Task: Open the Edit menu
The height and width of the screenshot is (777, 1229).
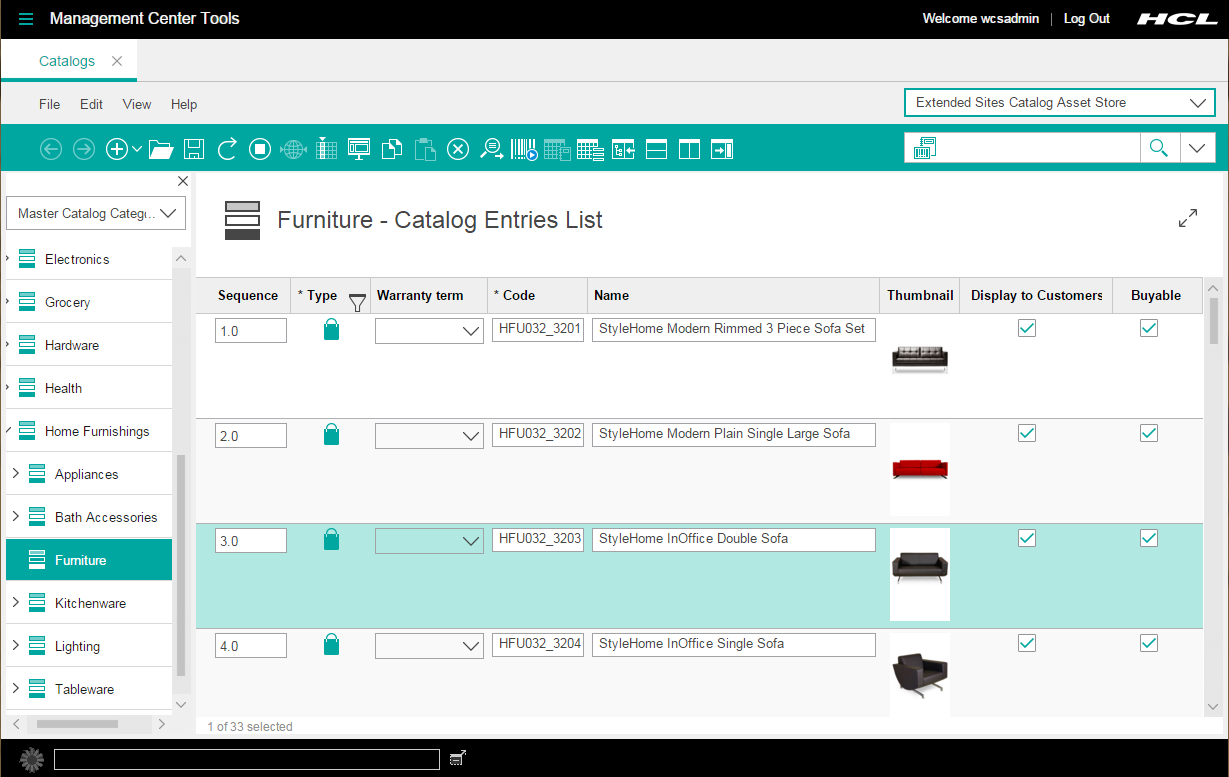Action: (x=91, y=104)
